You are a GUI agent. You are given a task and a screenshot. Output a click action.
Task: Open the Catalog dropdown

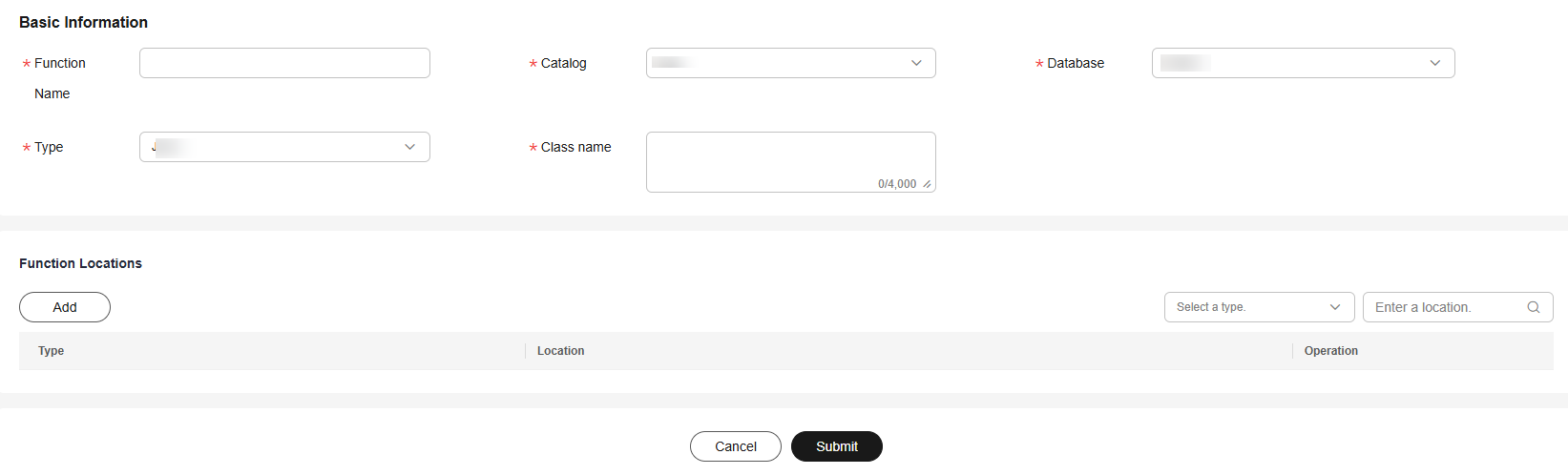coord(790,63)
